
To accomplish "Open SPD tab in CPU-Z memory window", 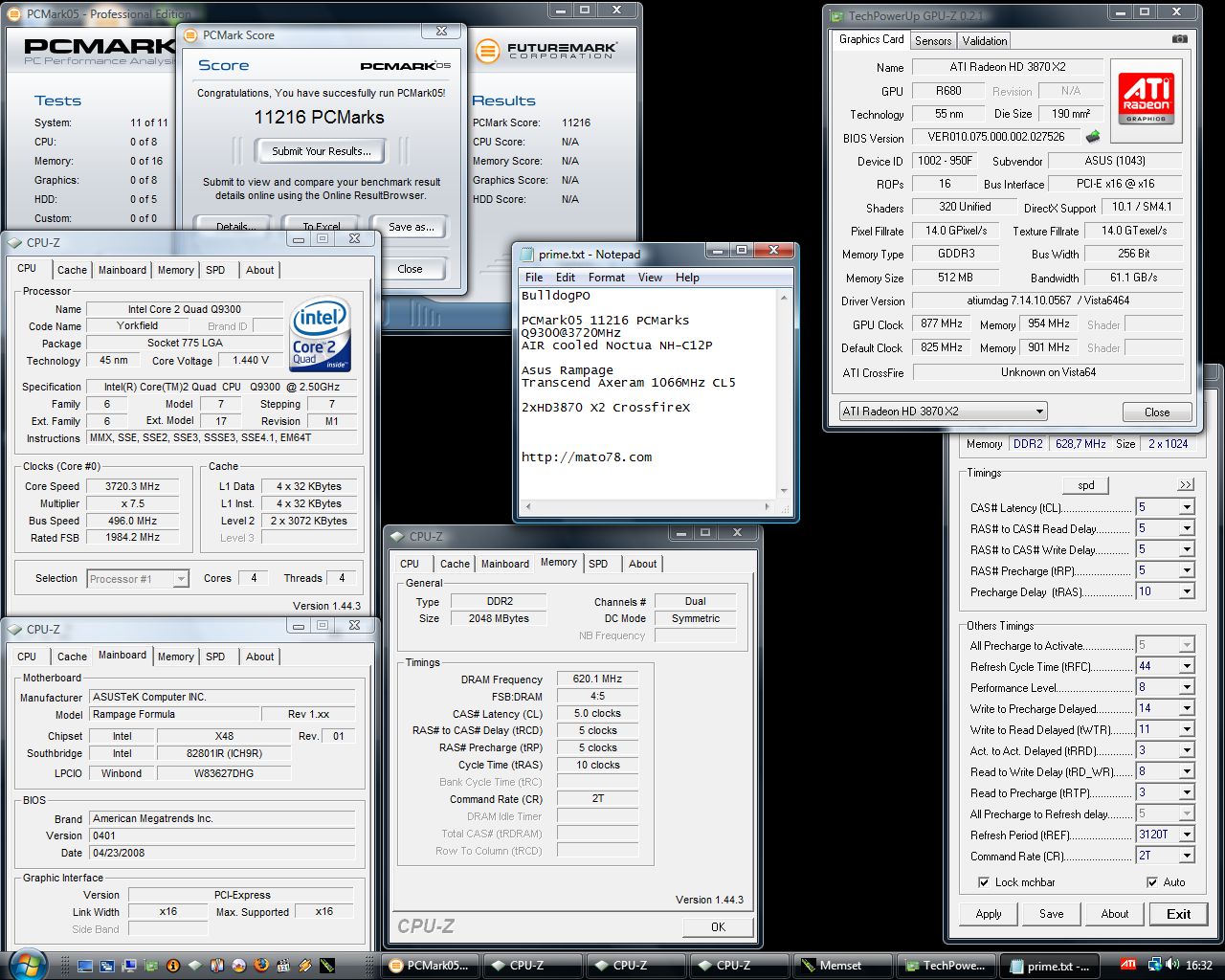I will (x=598, y=564).
